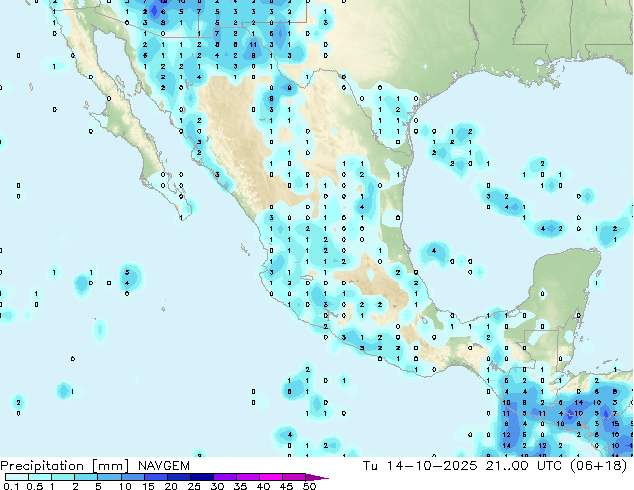The width and height of the screenshot is (634, 490).
Task: Select the legend swatch between 0.5 and 1
Action: (x=40, y=477)
